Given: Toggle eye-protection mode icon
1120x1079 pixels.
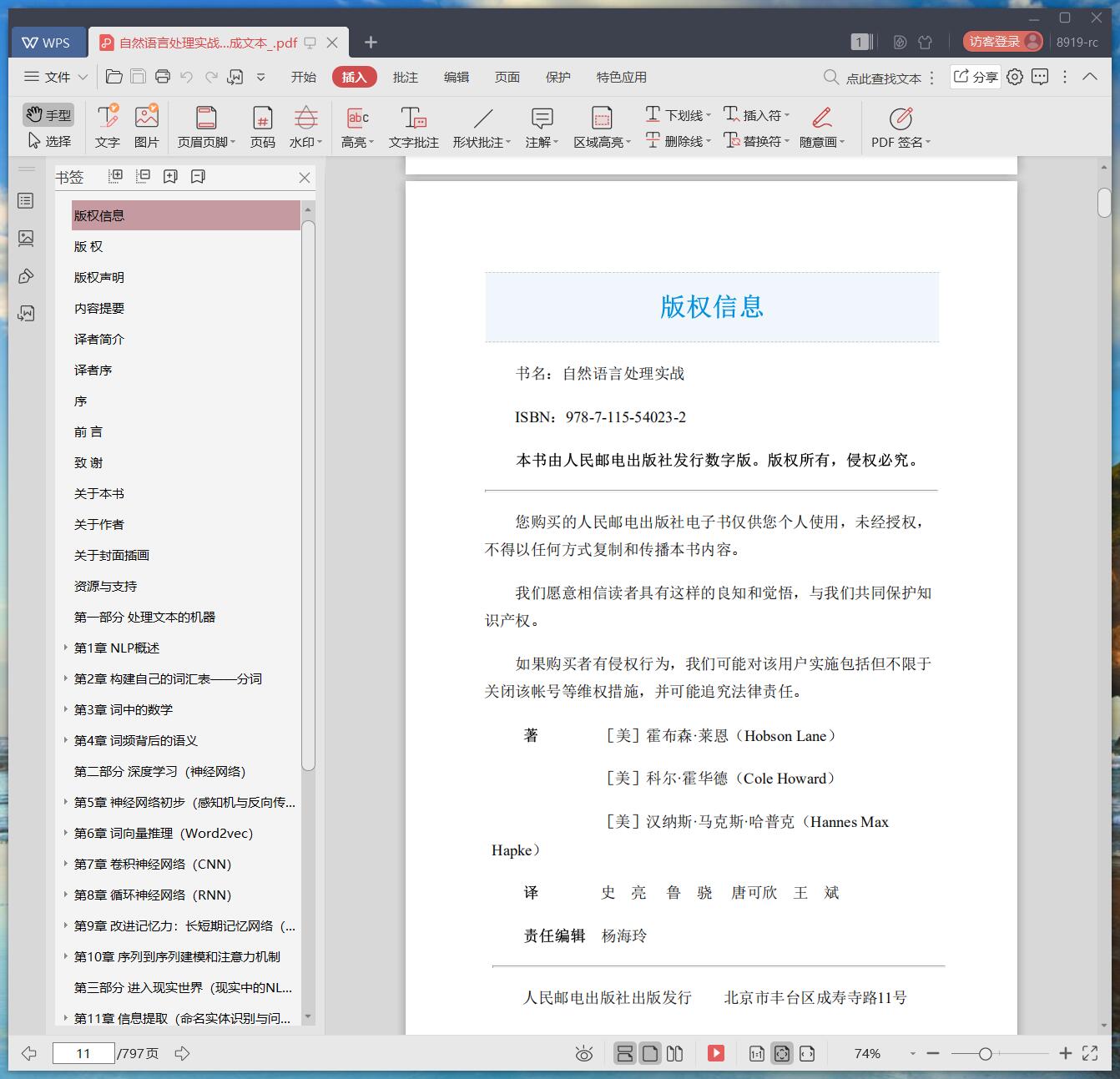Looking at the screenshot, I should tap(584, 1054).
